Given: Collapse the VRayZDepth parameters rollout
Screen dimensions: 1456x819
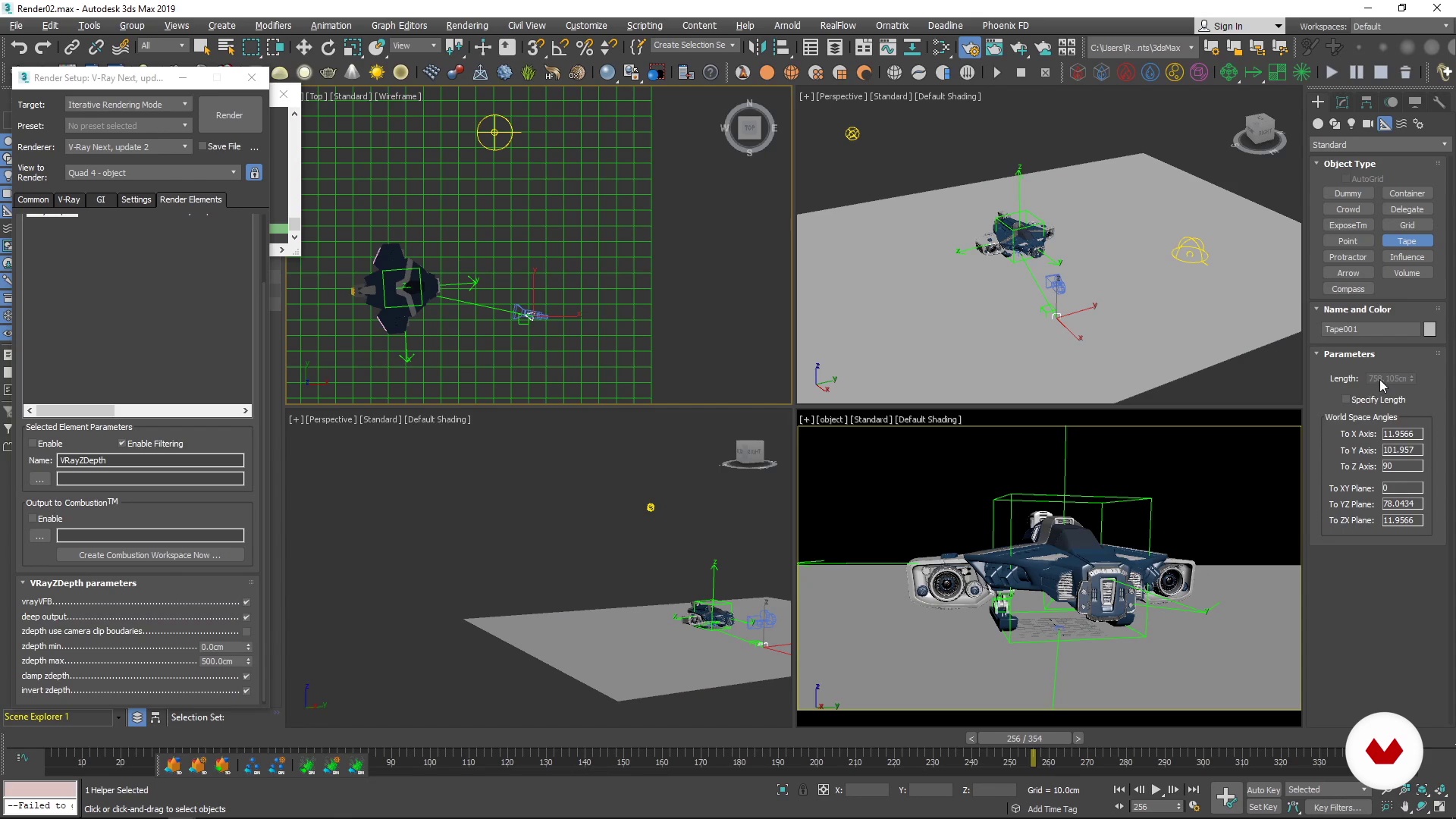Looking at the screenshot, I should click(x=83, y=583).
